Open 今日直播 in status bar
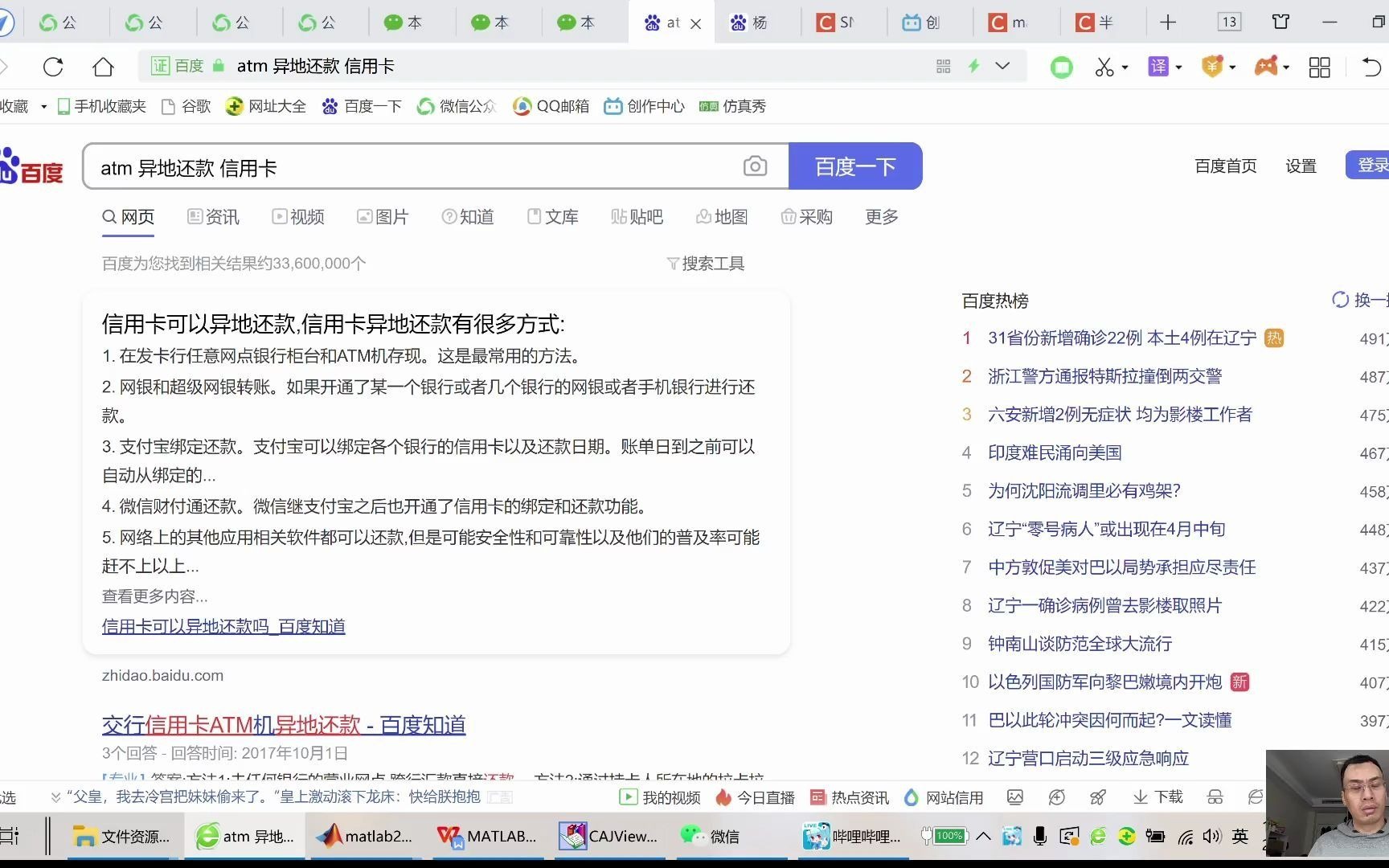This screenshot has width=1389, height=868. point(755,797)
